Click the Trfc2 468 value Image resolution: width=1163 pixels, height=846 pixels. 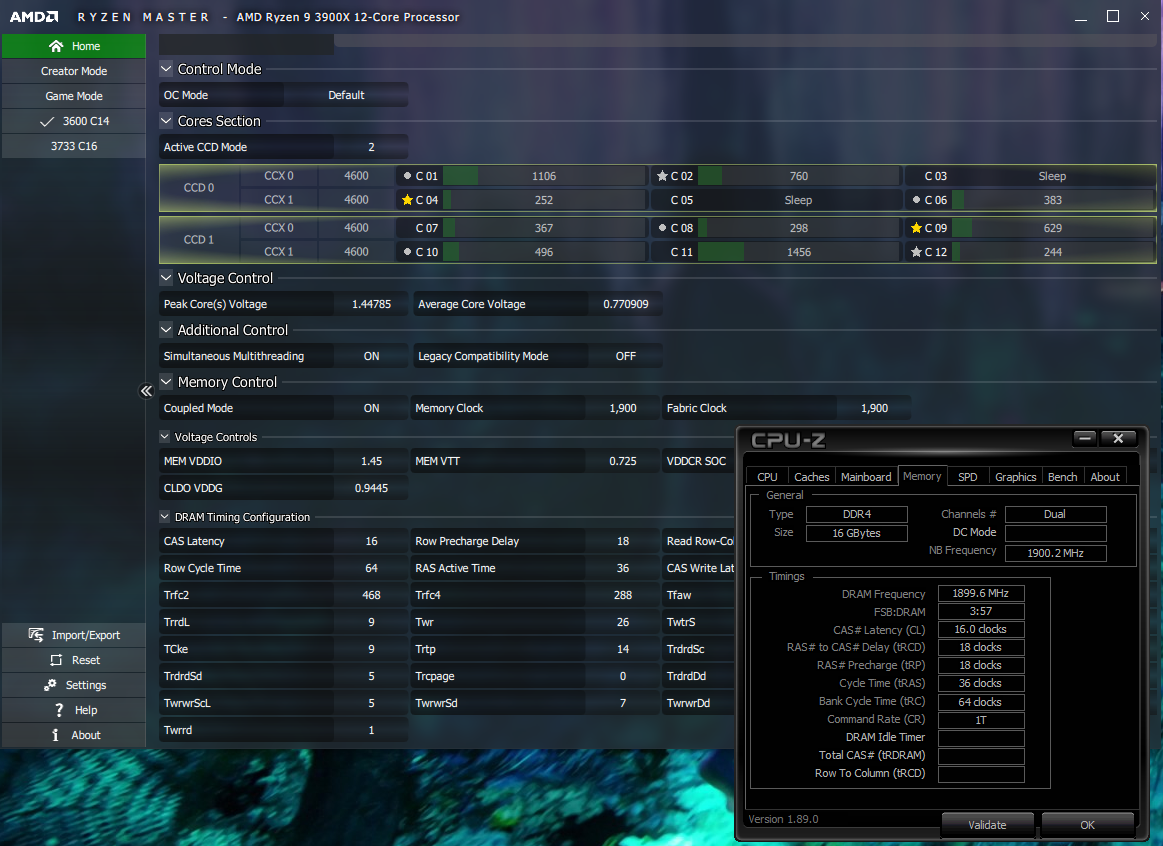[371, 595]
